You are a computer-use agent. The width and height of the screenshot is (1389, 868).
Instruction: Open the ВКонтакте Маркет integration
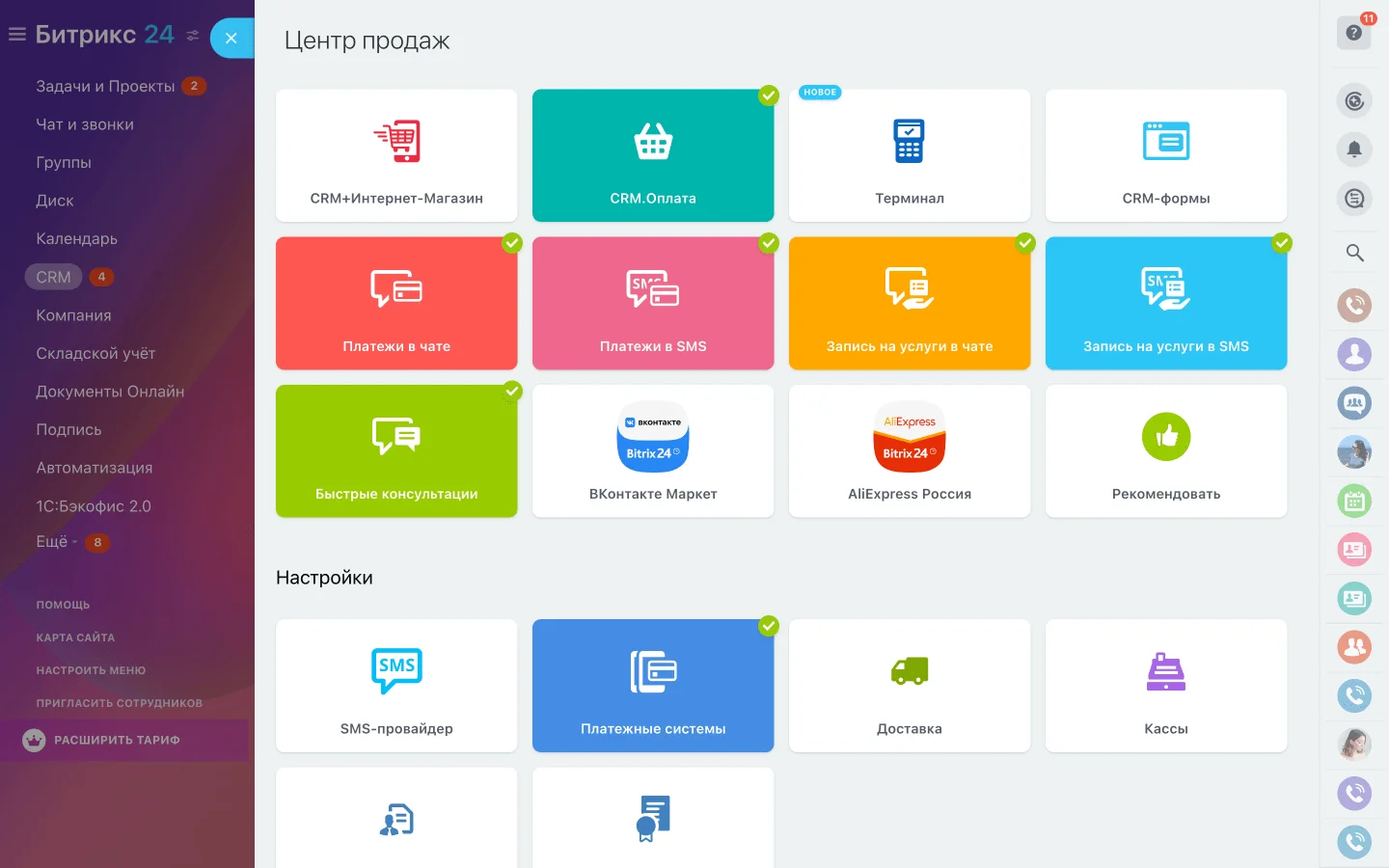[652, 451]
